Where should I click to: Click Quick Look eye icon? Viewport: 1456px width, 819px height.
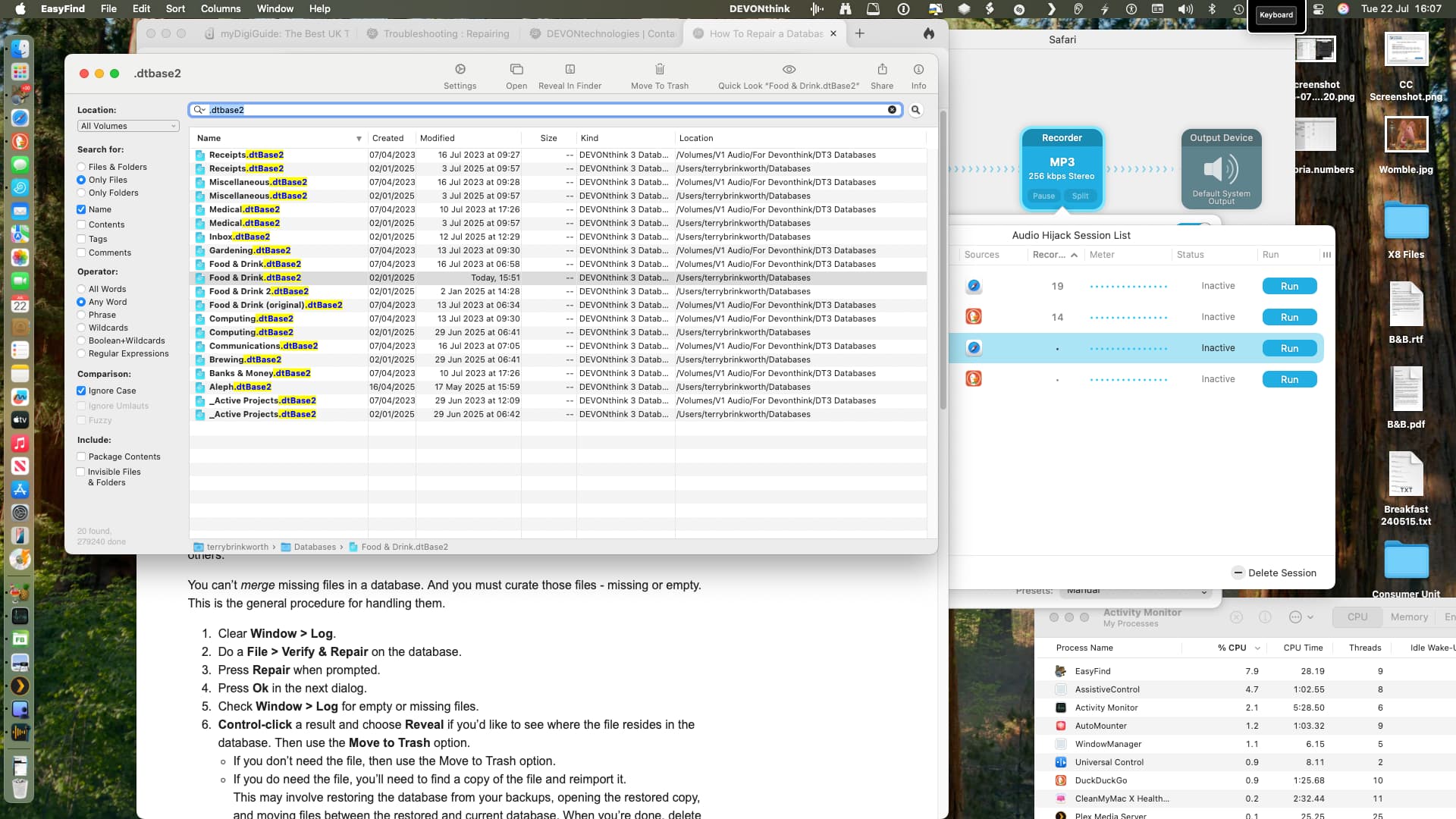coord(789,70)
